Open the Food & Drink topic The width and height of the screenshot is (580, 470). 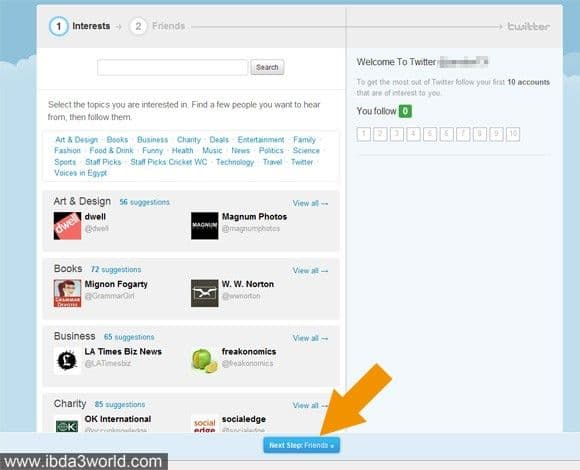click(x=111, y=151)
